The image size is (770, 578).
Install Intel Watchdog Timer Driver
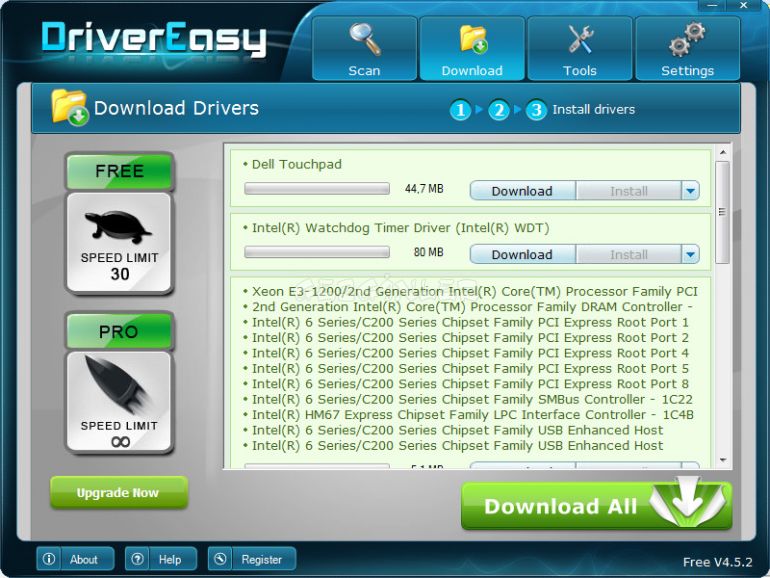629,254
